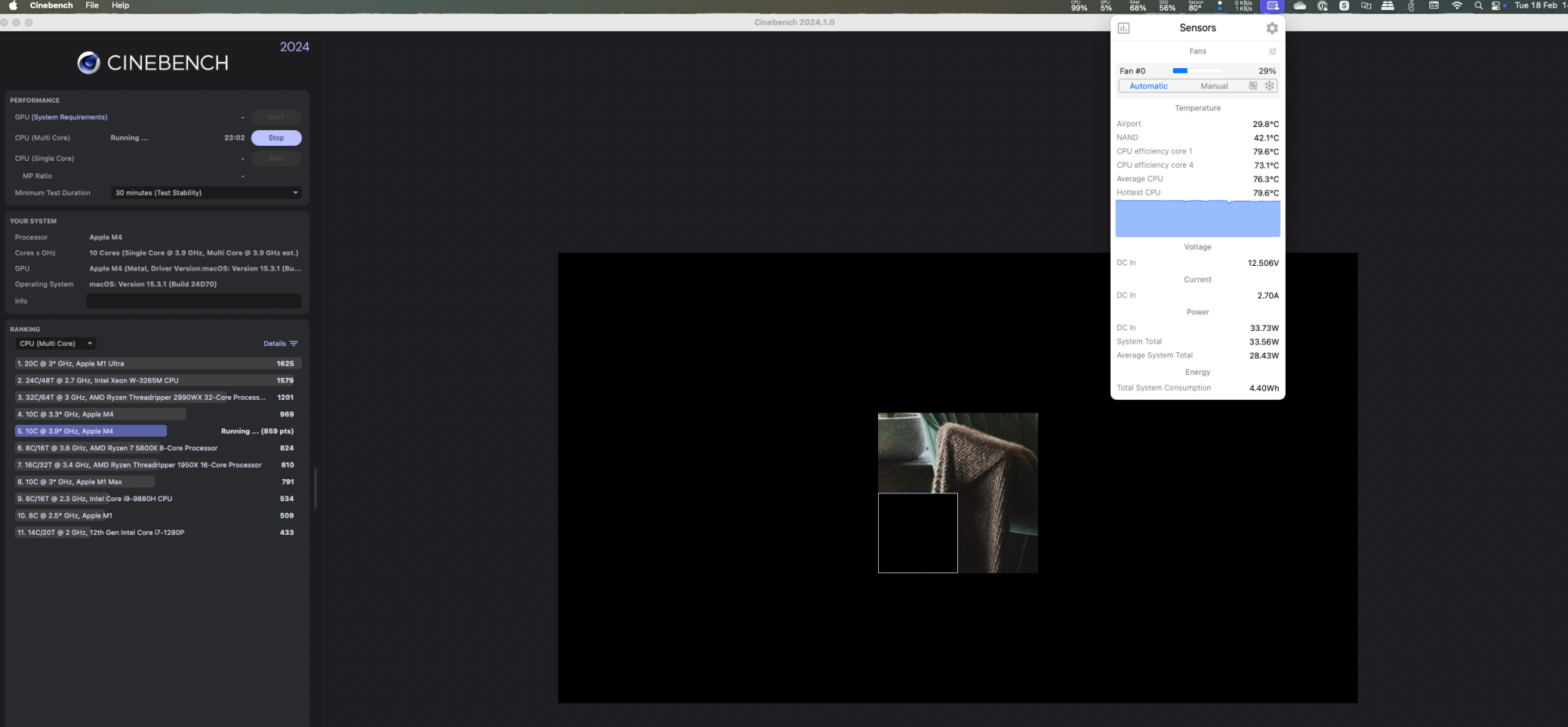
Task: Click the NAND temperature row
Action: point(1198,138)
